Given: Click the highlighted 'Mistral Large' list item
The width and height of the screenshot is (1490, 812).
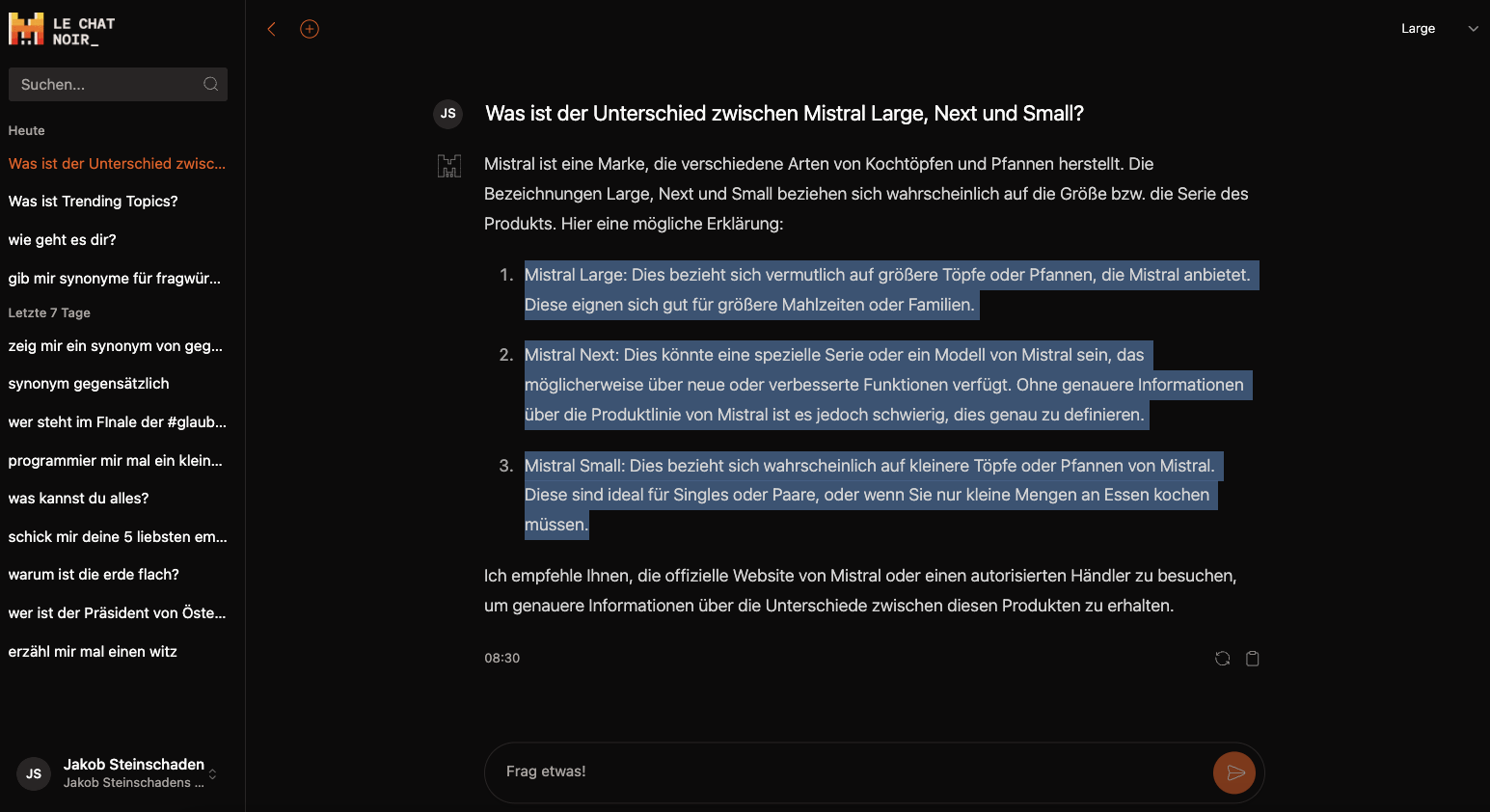Looking at the screenshot, I should (891, 290).
